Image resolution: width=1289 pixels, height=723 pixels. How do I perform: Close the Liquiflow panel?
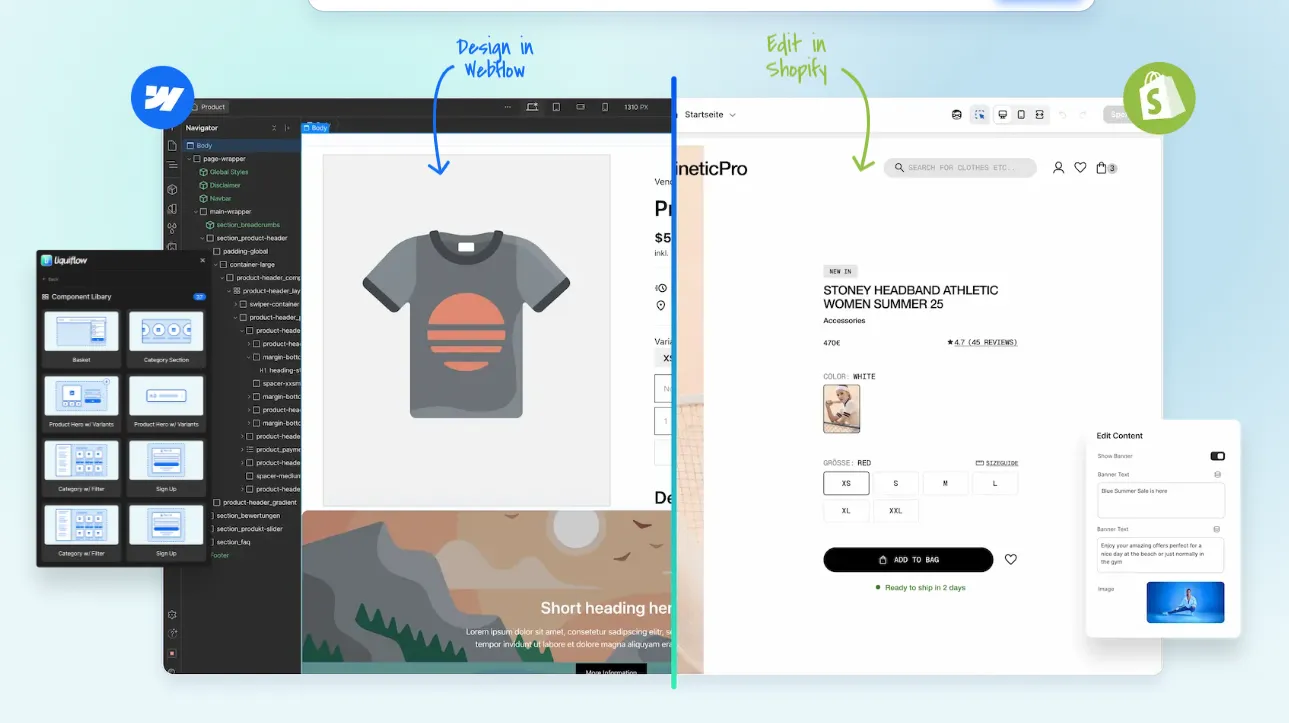202,260
